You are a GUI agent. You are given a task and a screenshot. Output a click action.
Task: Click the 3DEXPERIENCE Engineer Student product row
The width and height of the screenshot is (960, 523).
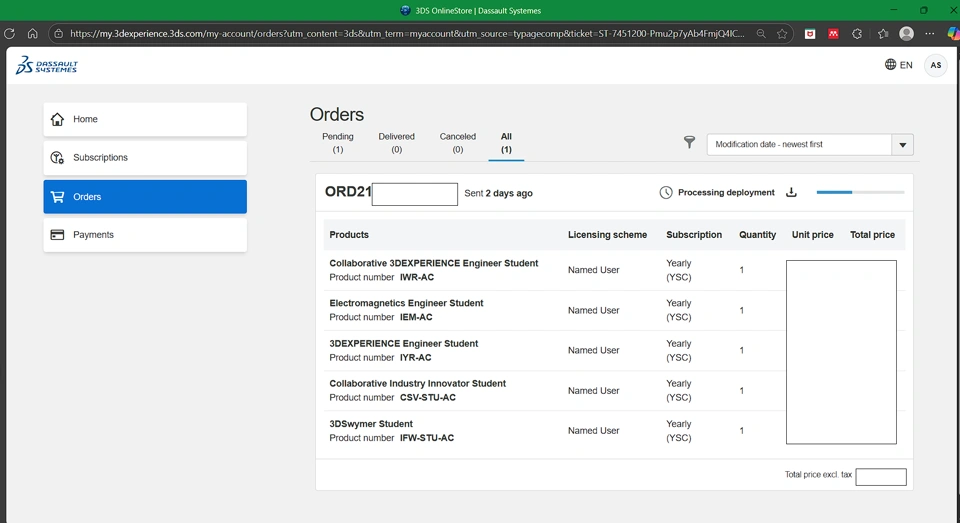(614, 350)
